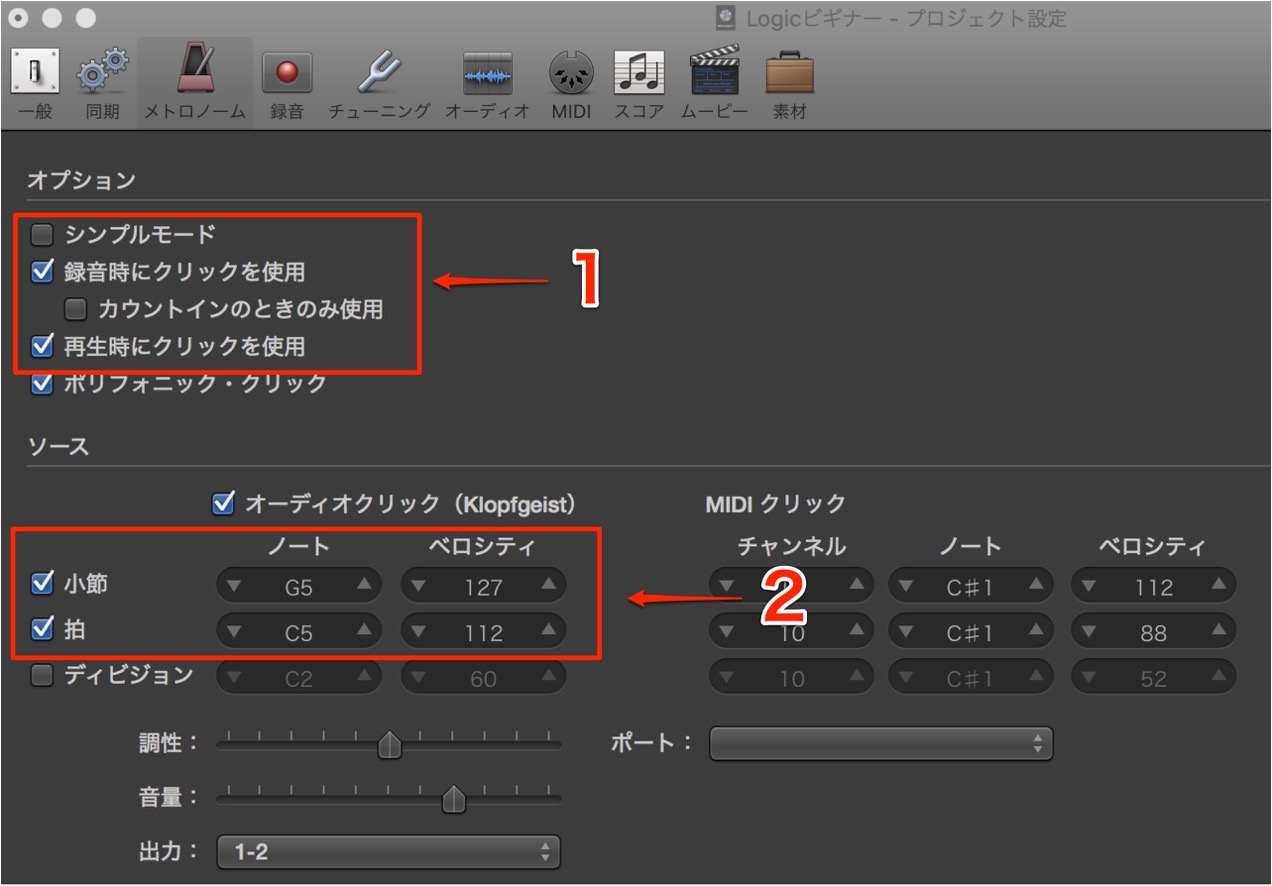Click the MIDI velocity field 88

[1154, 631]
